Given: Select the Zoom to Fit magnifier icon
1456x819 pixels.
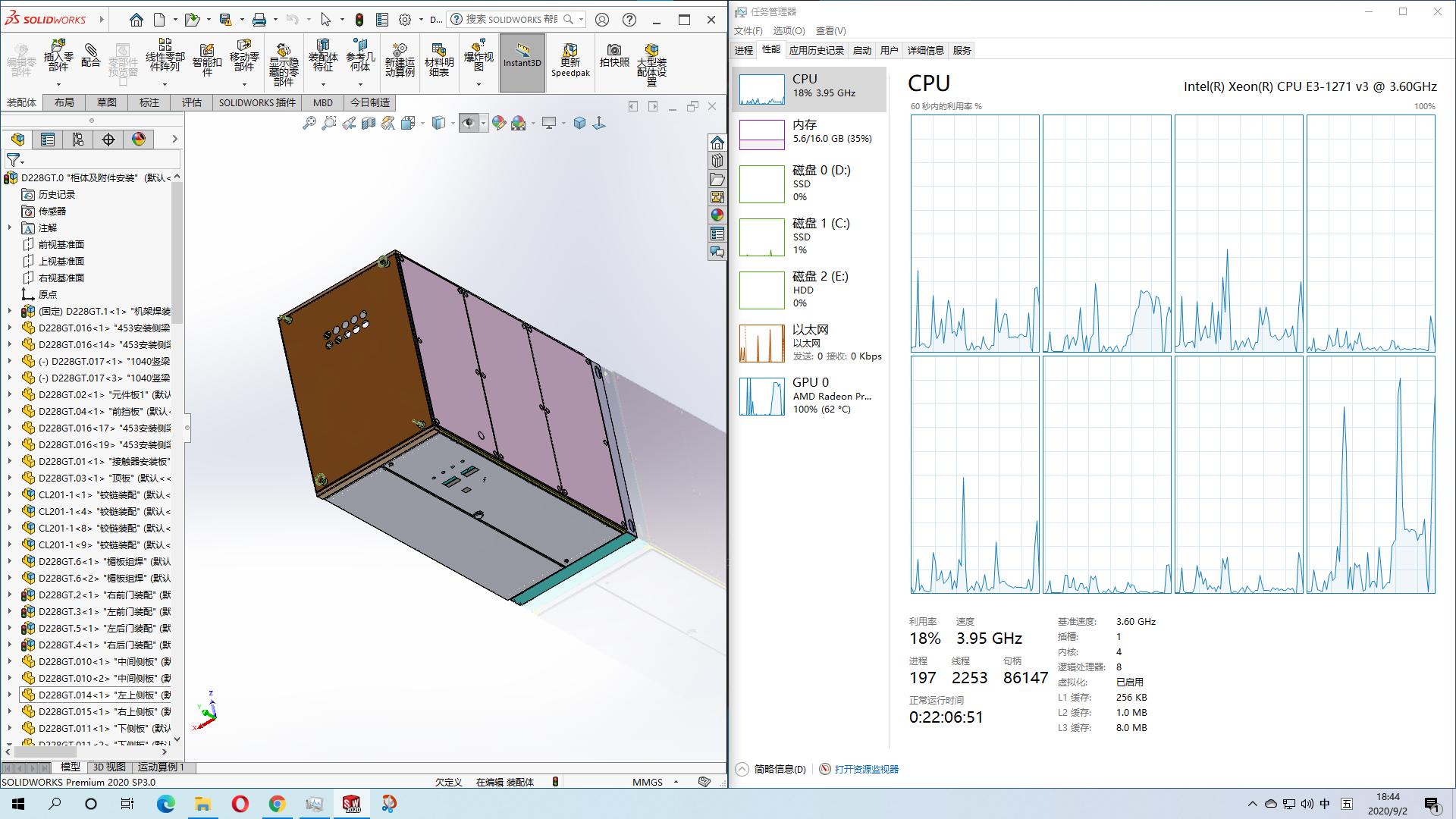Looking at the screenshot, I should pos(309,123).
